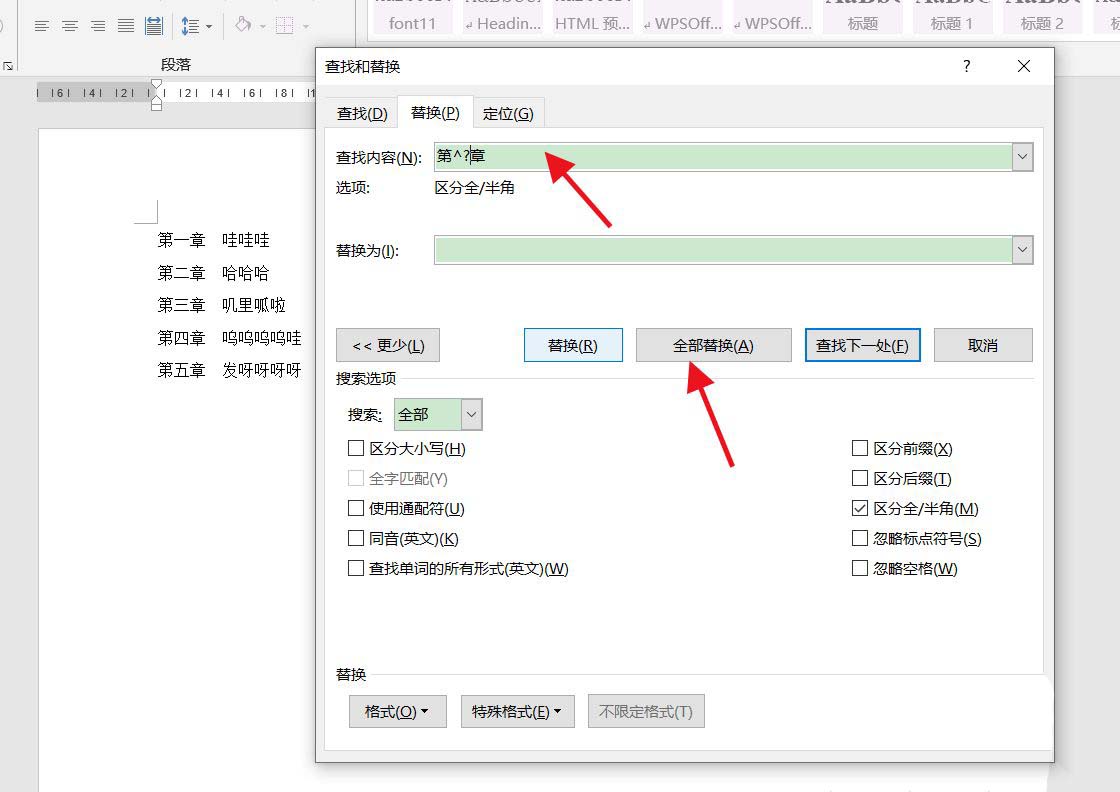Click the shading paint bucket icon
The image size is (1120, 792).
tap(243, 26)
